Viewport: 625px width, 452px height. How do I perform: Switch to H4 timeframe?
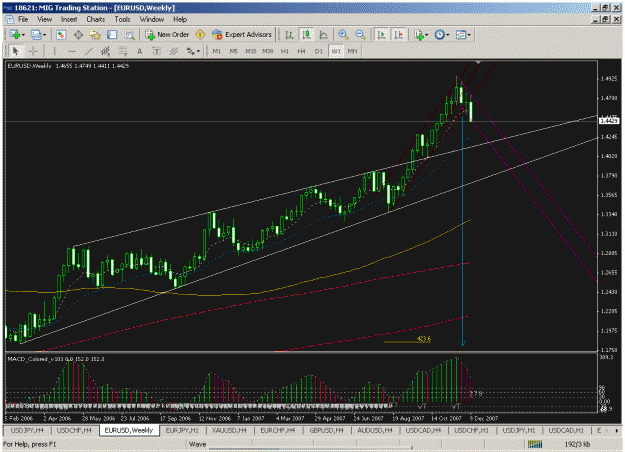[x=301, y=51]
